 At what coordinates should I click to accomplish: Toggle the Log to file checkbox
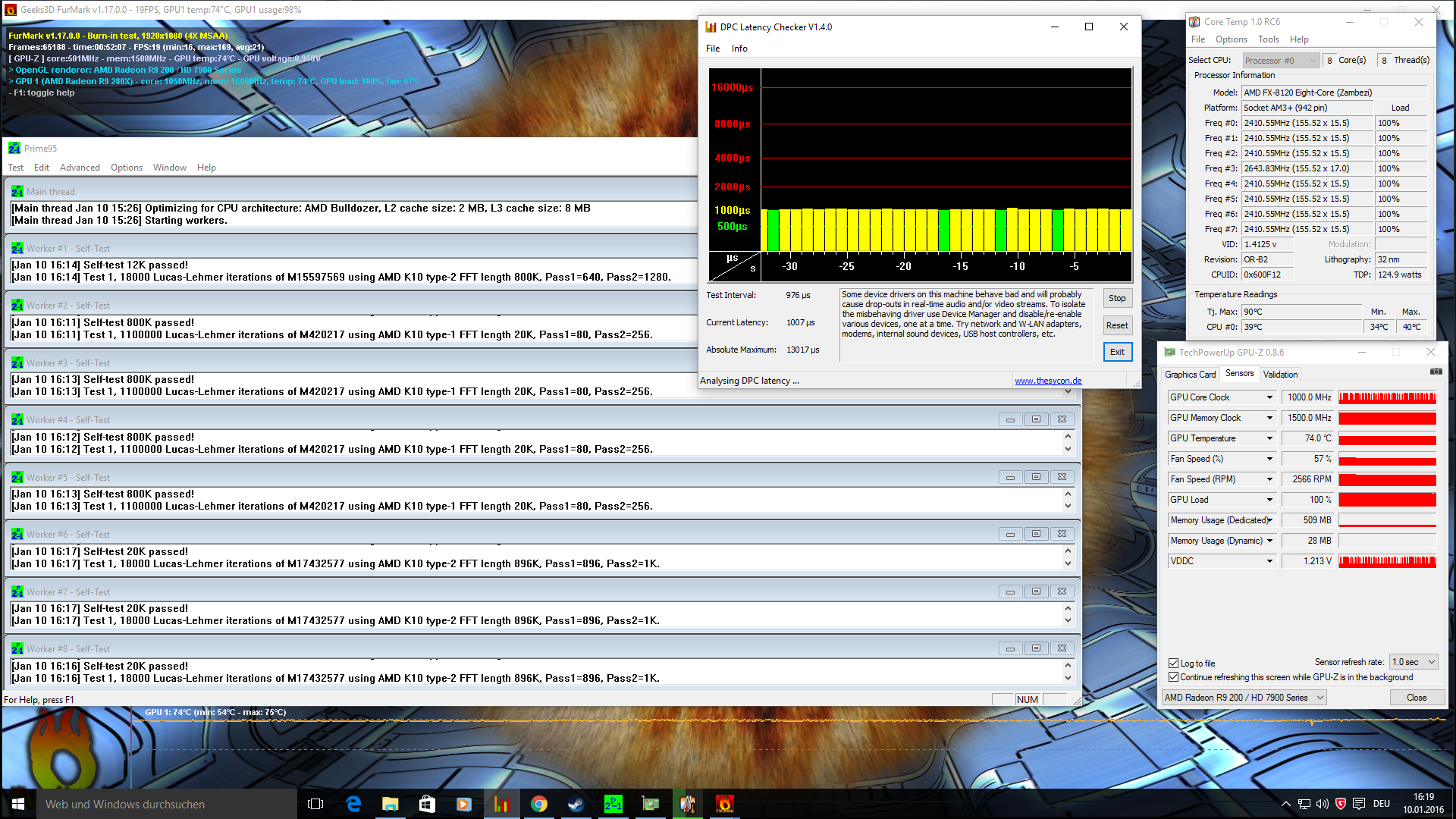coord(1174,663)
